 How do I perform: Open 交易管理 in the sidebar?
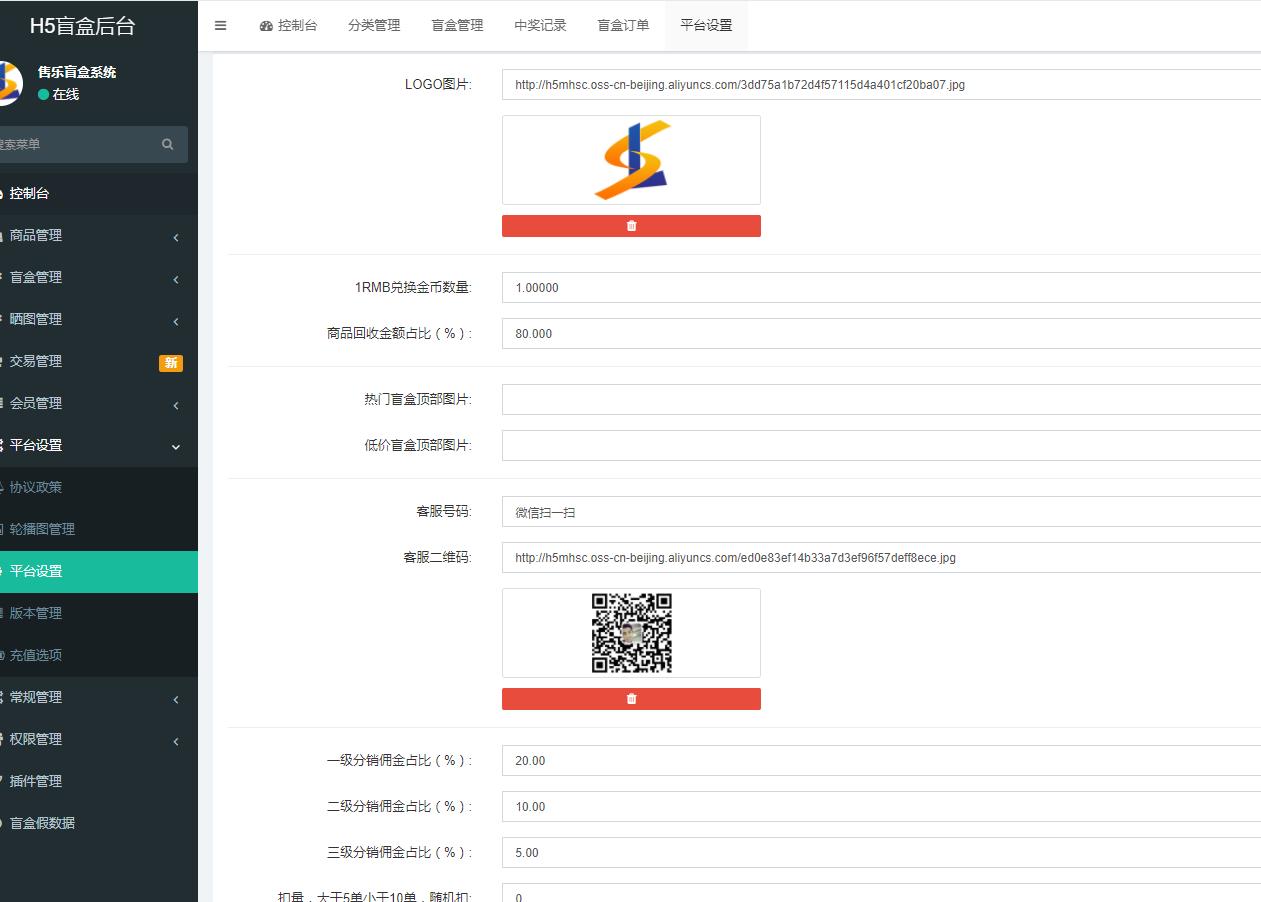click(x=99, y=362)
